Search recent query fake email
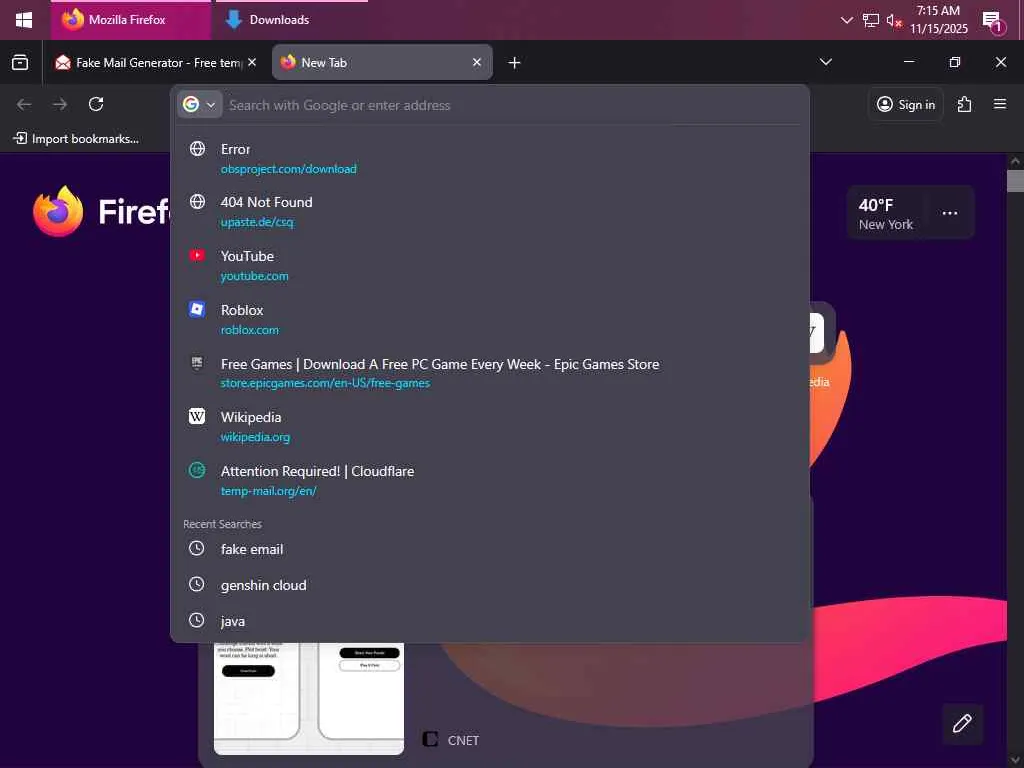This screenshot has height=768, width=1024. click(x=490, y=549)
